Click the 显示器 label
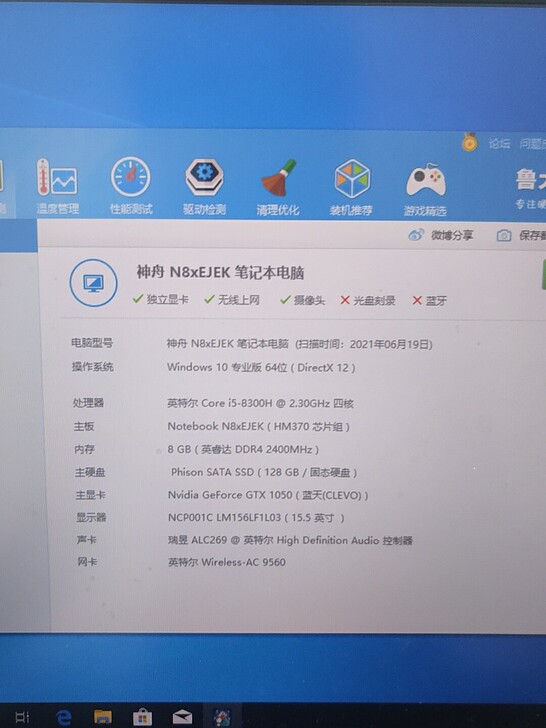546x728 pixels. click(91, 517)
